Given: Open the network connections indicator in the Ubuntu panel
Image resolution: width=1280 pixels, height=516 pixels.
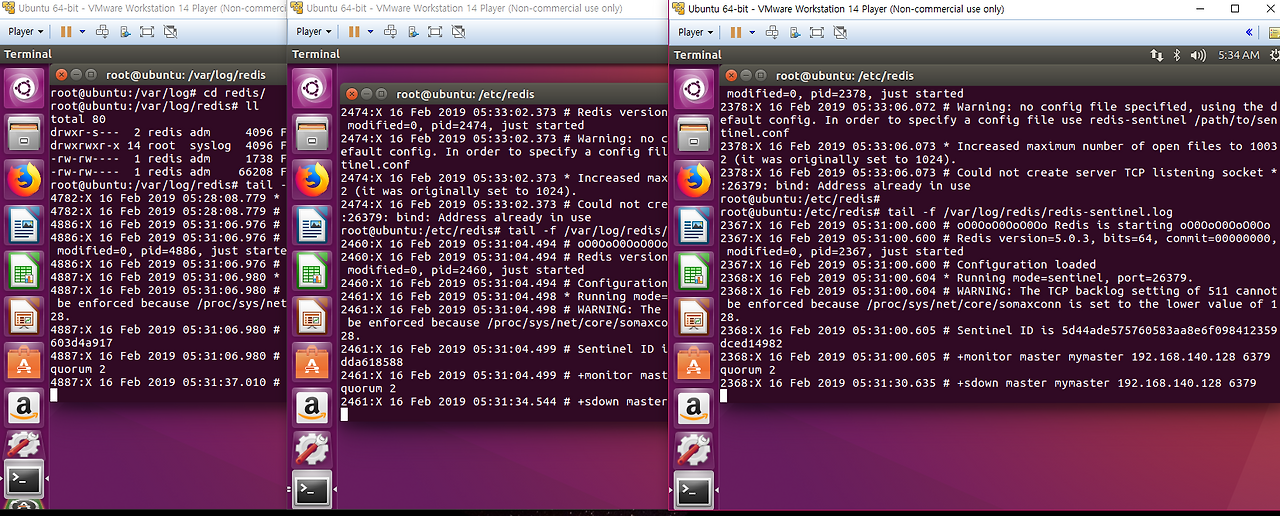Looking at the screenshot, I should [x=1157, y=55].
